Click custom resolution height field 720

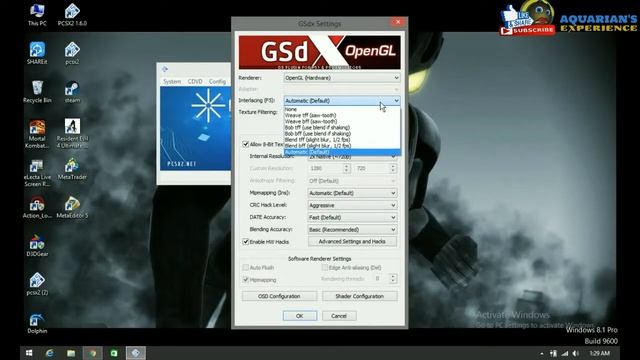click(x=372, y=168)
